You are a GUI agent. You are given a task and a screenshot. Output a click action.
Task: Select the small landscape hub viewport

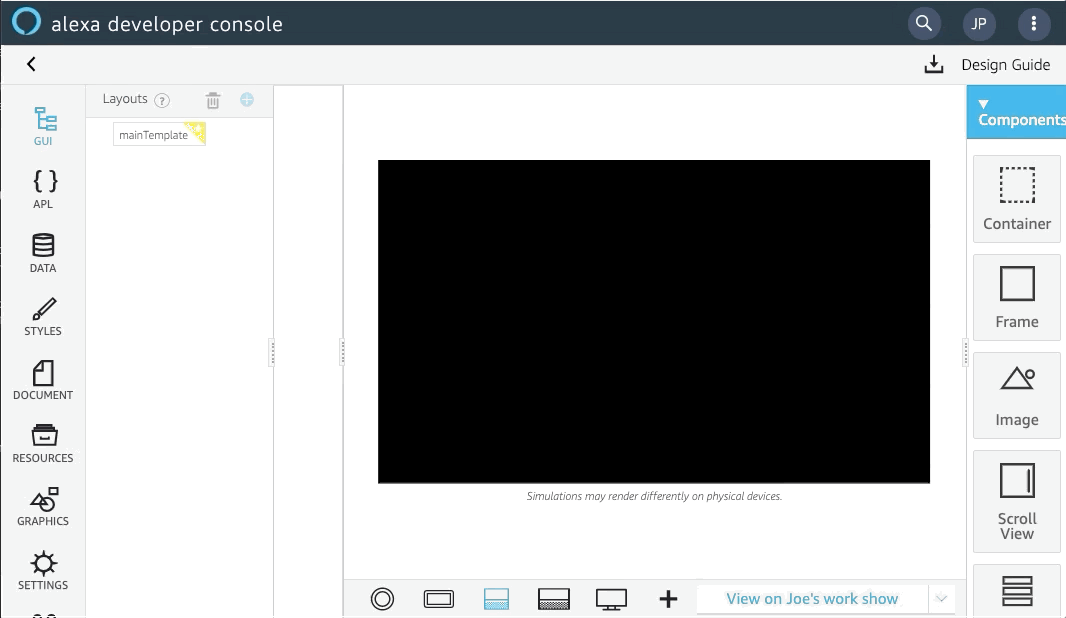[438, 599]
